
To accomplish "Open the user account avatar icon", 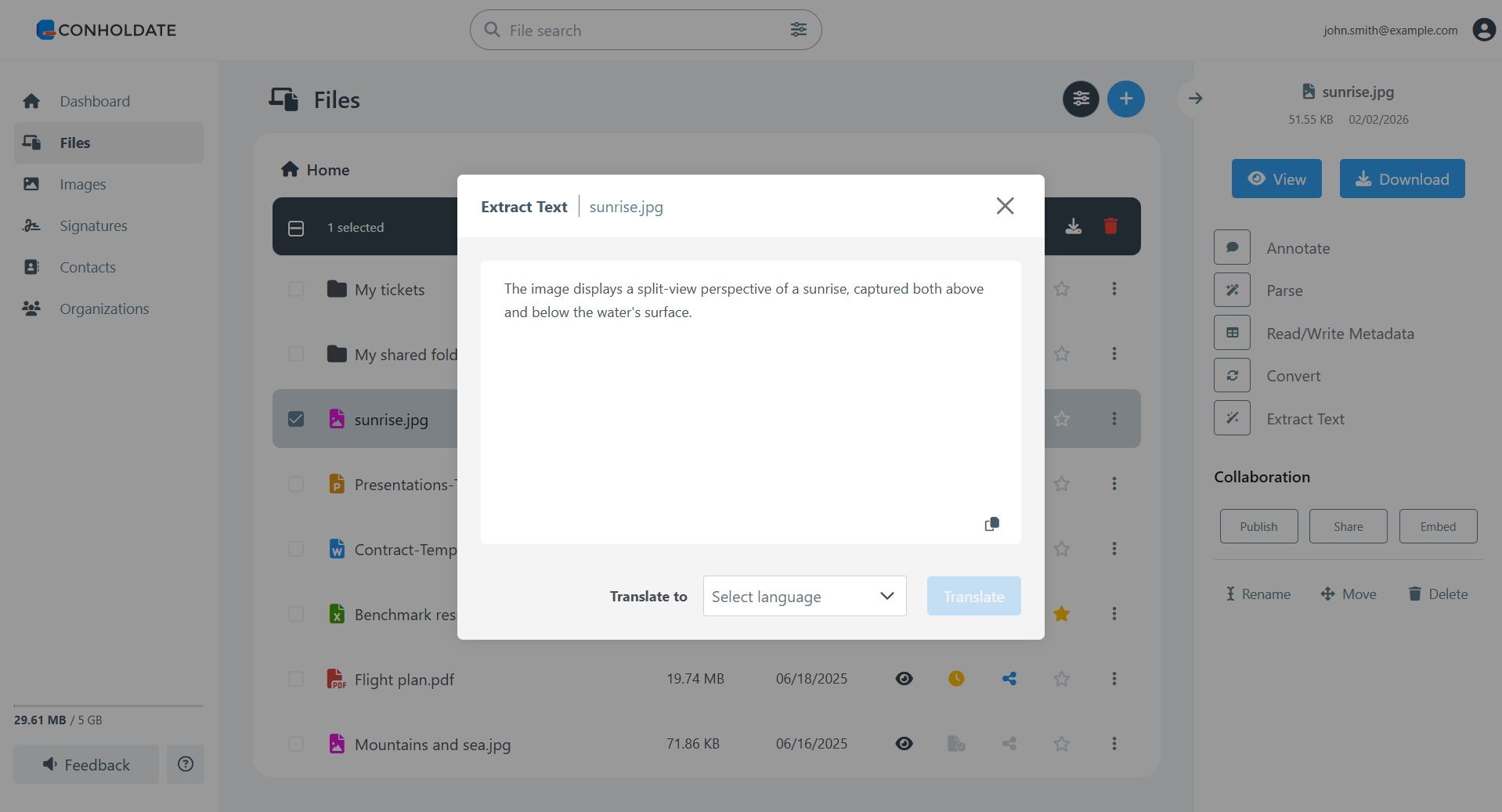I will (1483, 30).
